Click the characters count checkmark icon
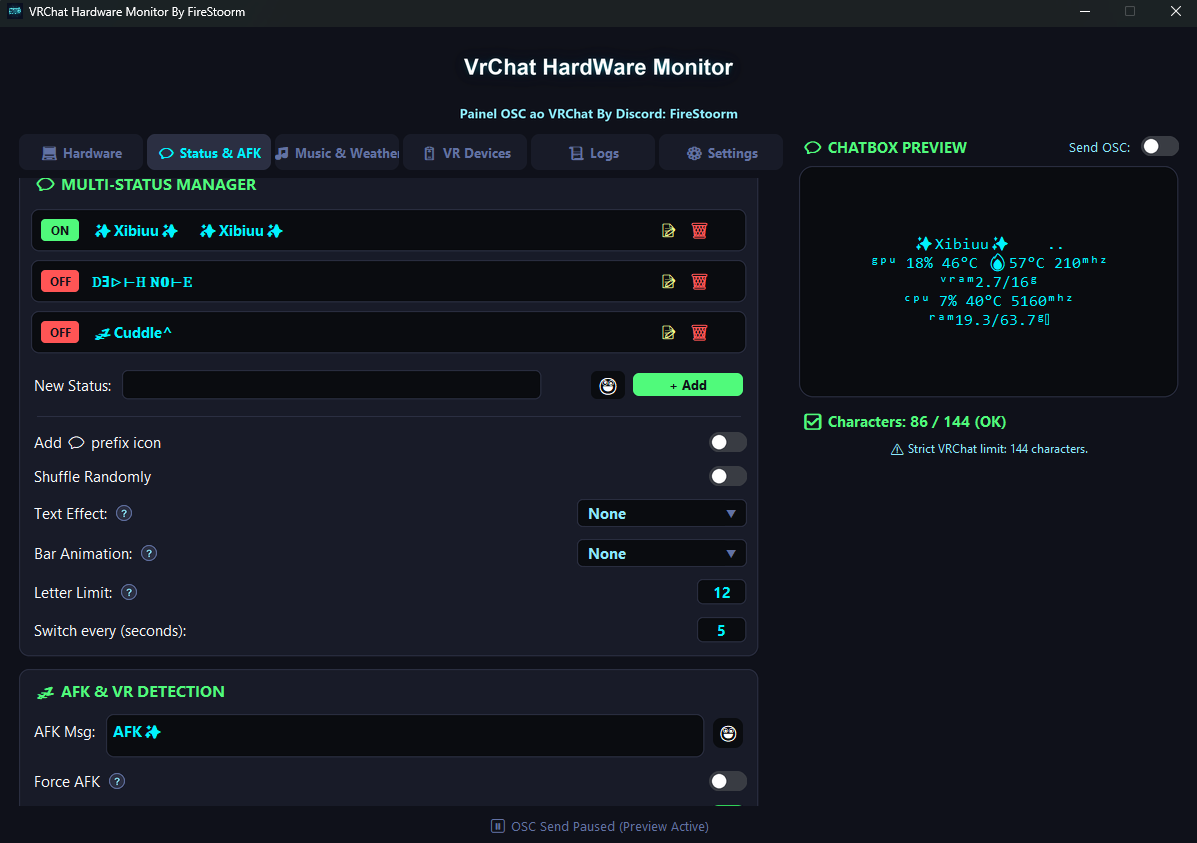The image size is (1197, 843). point(812,422)
